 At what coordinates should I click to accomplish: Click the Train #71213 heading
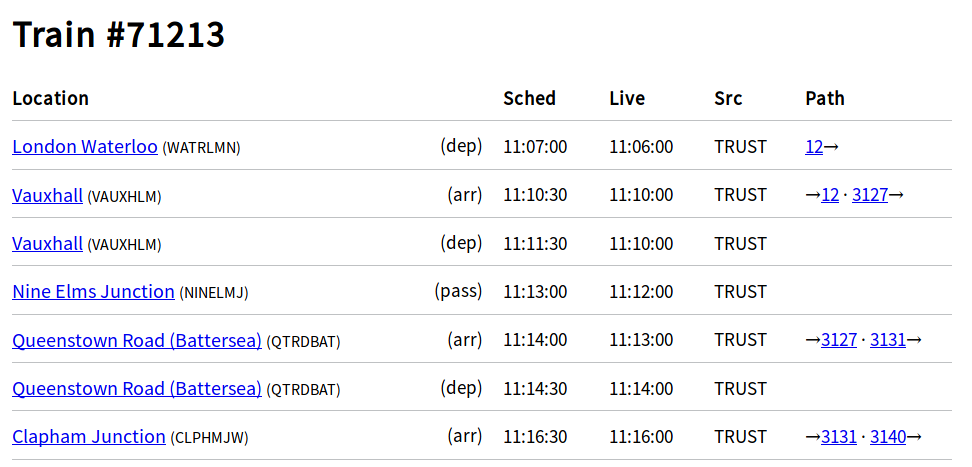(x=118, y=34)
